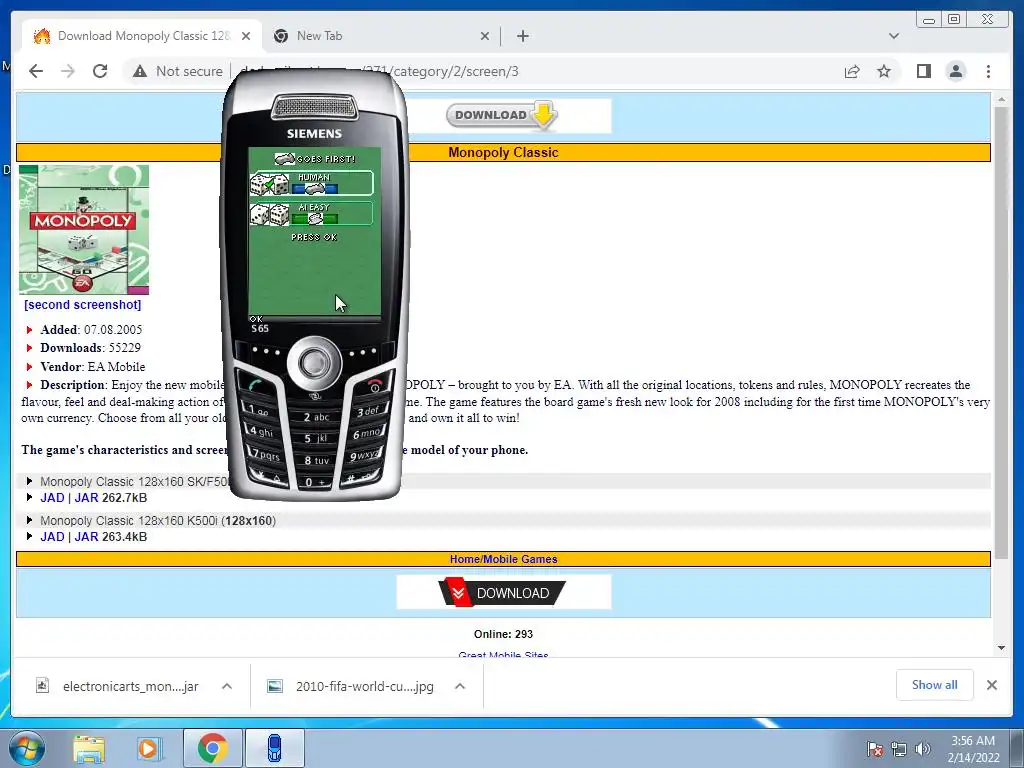Select the HUMAN player row in the game
1024x768 pixels.
coord(312,184)
